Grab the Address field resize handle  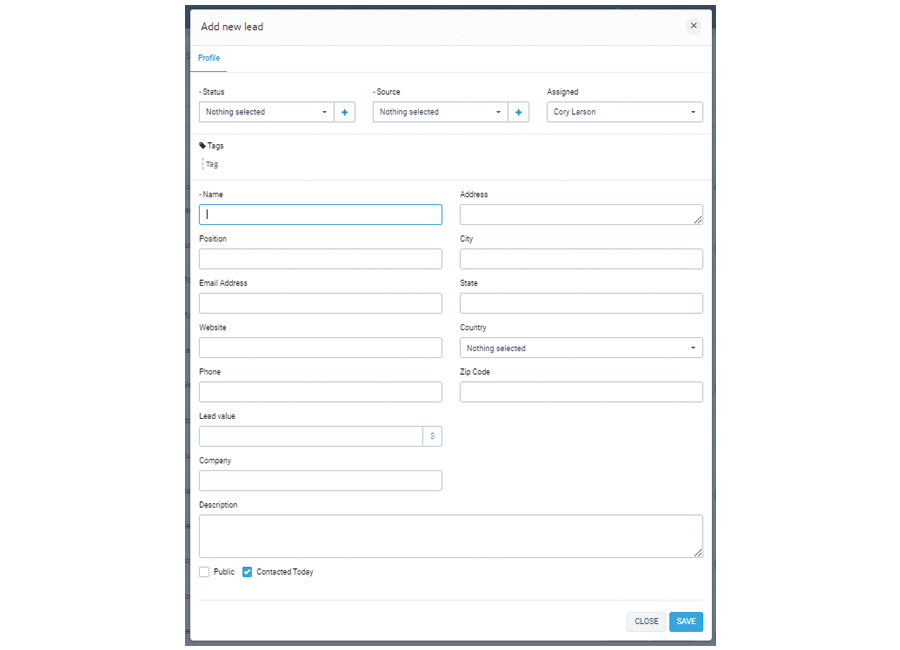[697, 219]
